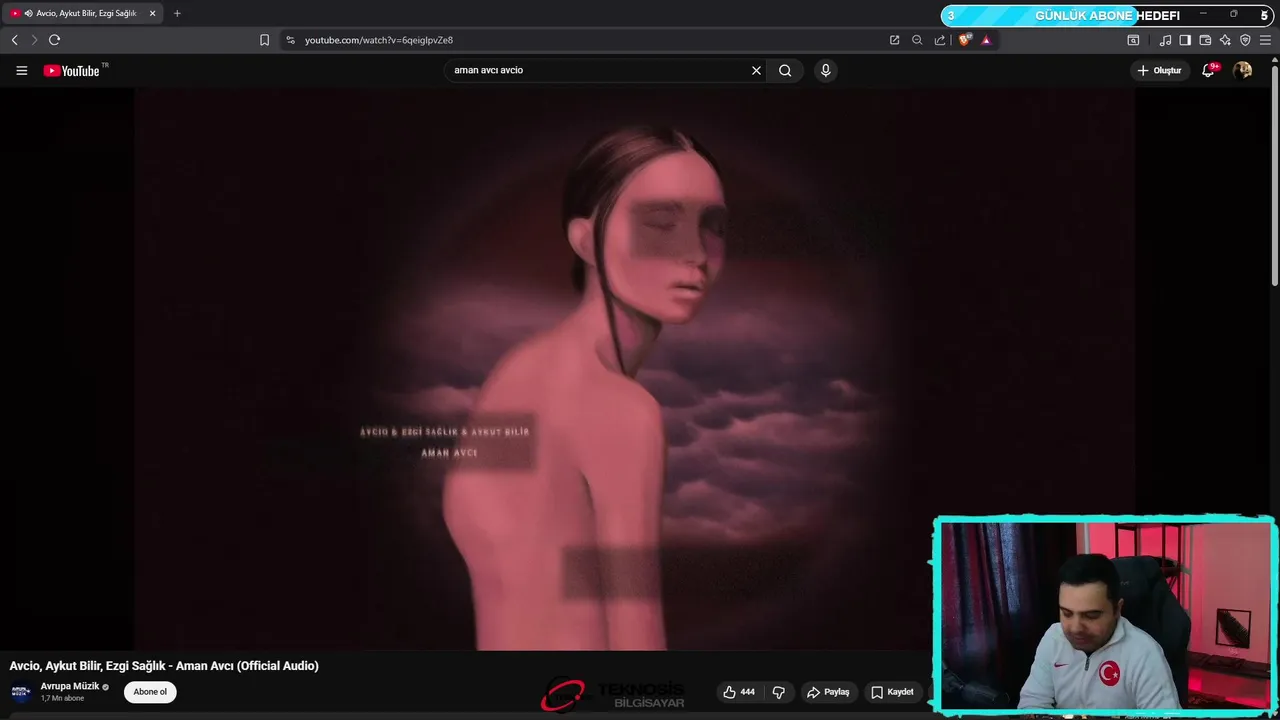1280x720 pixels.
Task: Open account avatar menu
Action: pos(1242,70)
